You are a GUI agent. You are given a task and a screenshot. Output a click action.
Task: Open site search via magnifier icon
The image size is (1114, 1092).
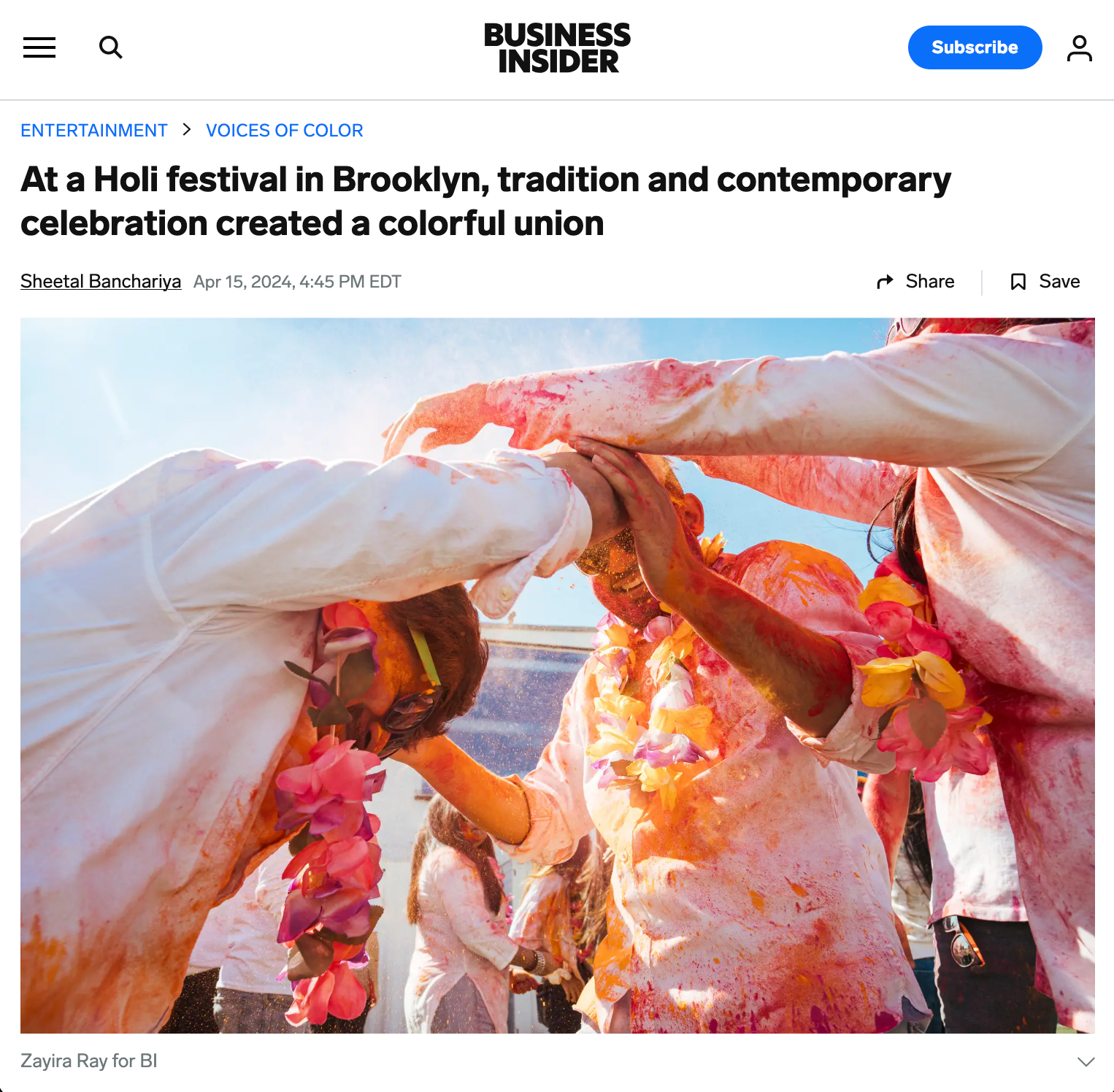click(x=111, y=47)
